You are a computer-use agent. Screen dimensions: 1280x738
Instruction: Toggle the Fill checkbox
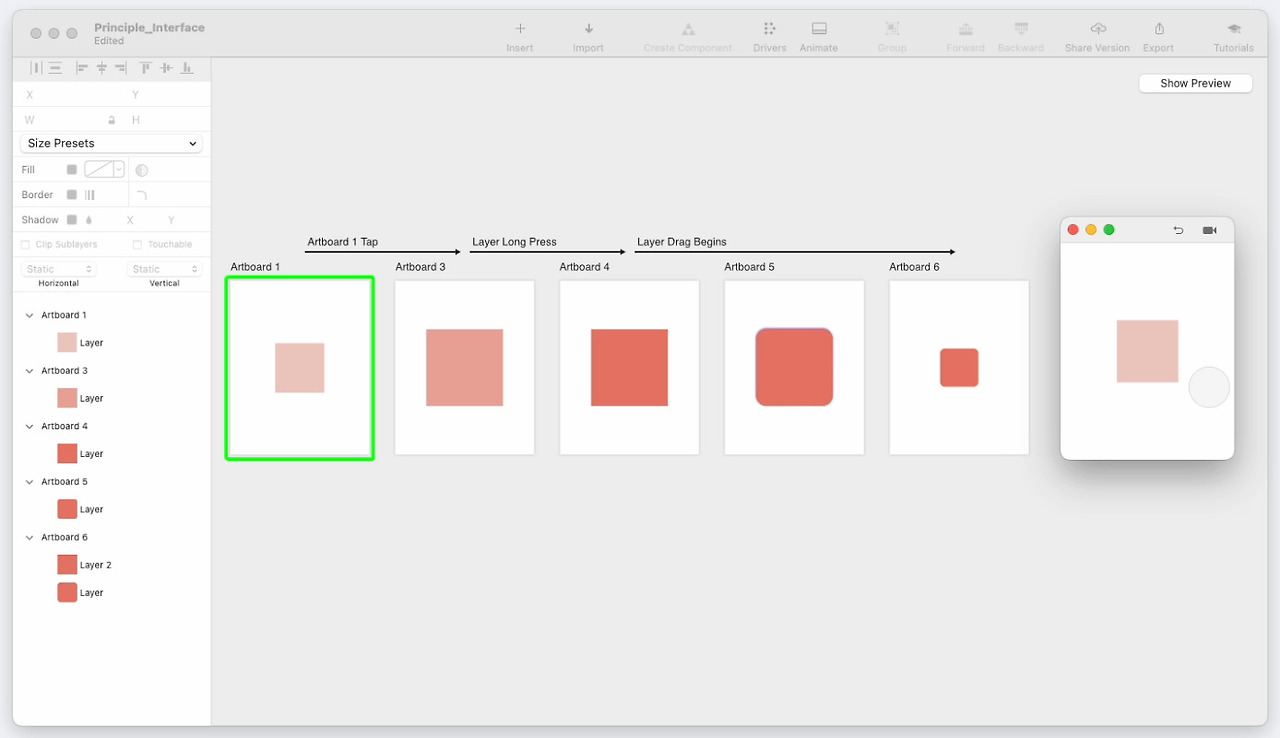pos(72,170)
